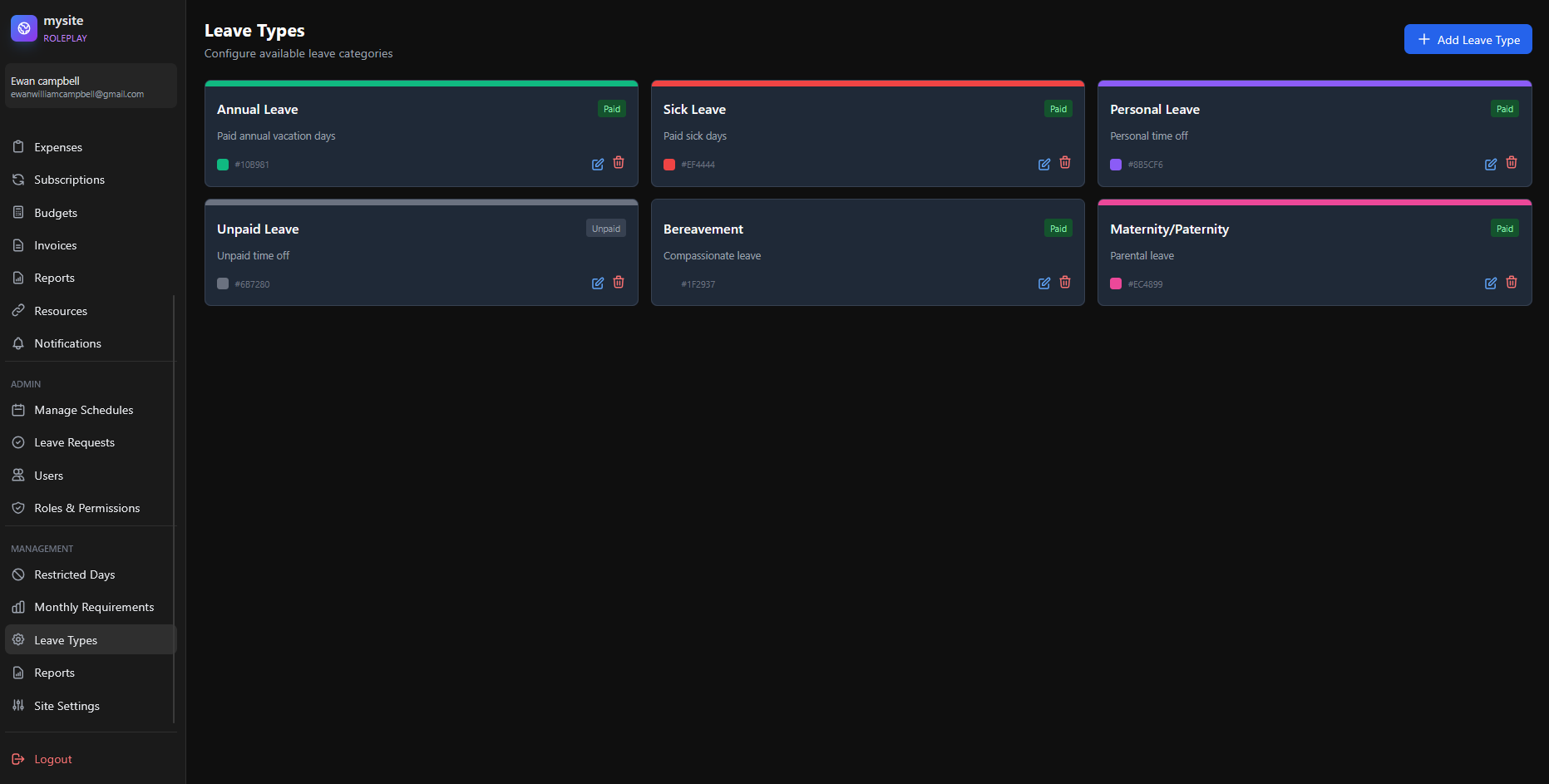Delete the Maternity/Paternity leave type
Viewport: 1549px width, 784px height.
tap(1512, 283)
